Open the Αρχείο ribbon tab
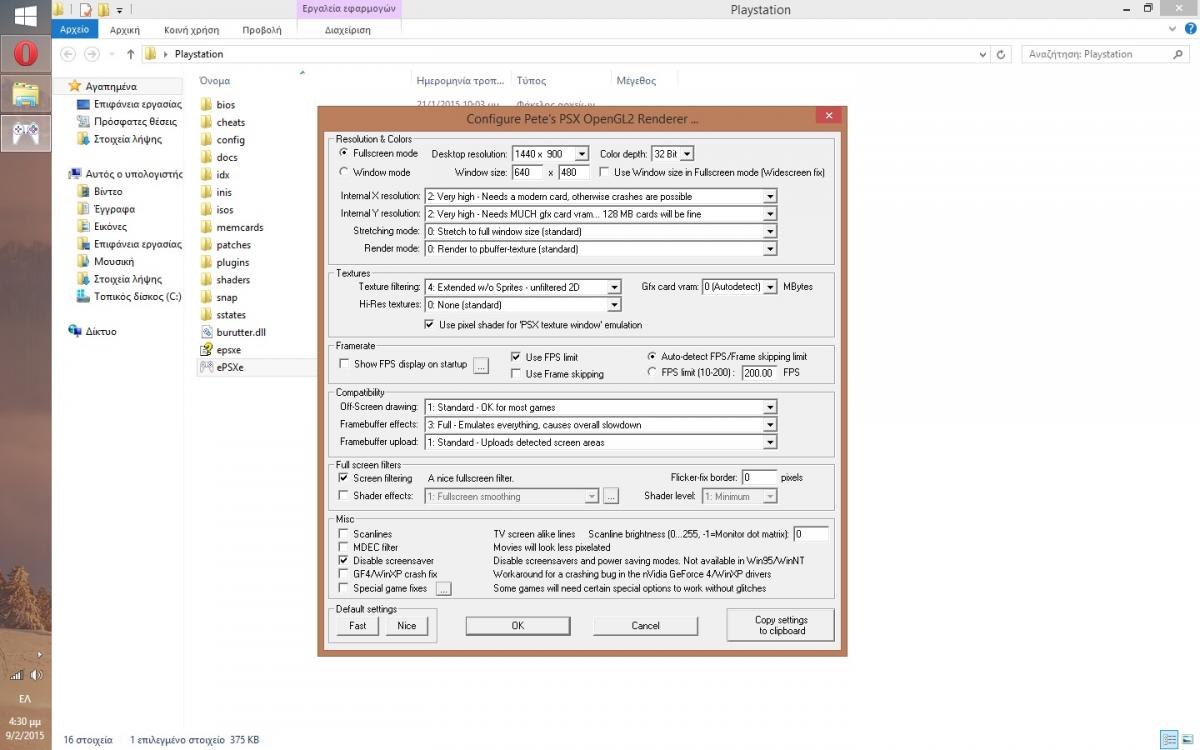Viewport: 1200px width, 750px height. pos(75,30)
